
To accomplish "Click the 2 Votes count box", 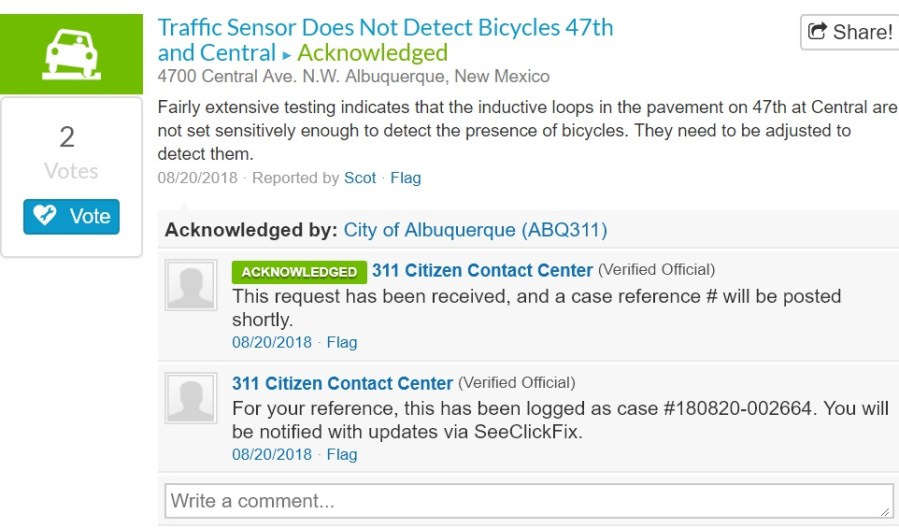I will pos(67,153).
